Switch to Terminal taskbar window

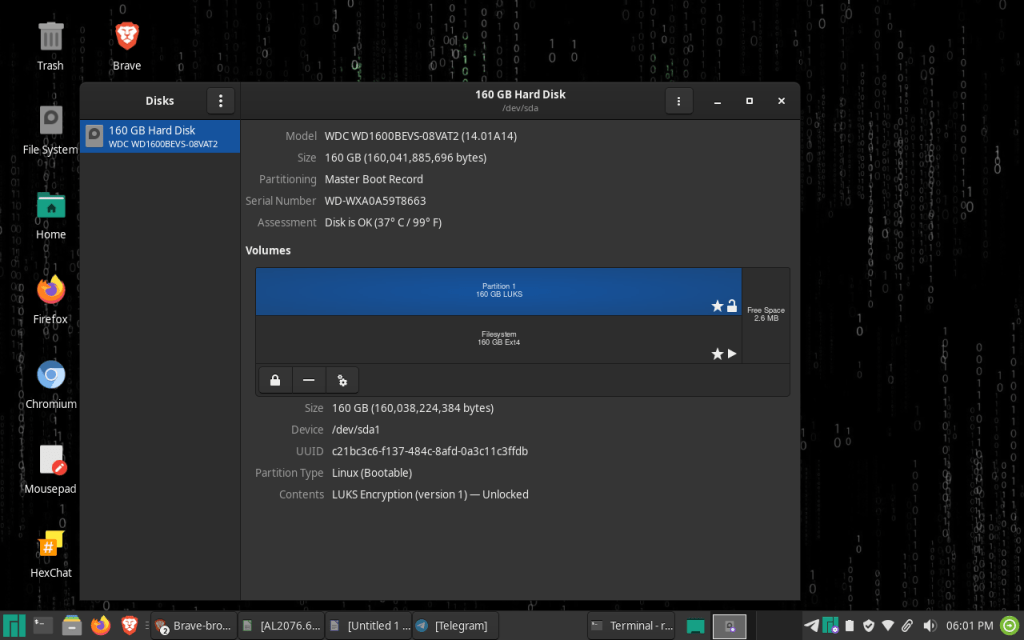pyautogui.click(x=632, y=626)
